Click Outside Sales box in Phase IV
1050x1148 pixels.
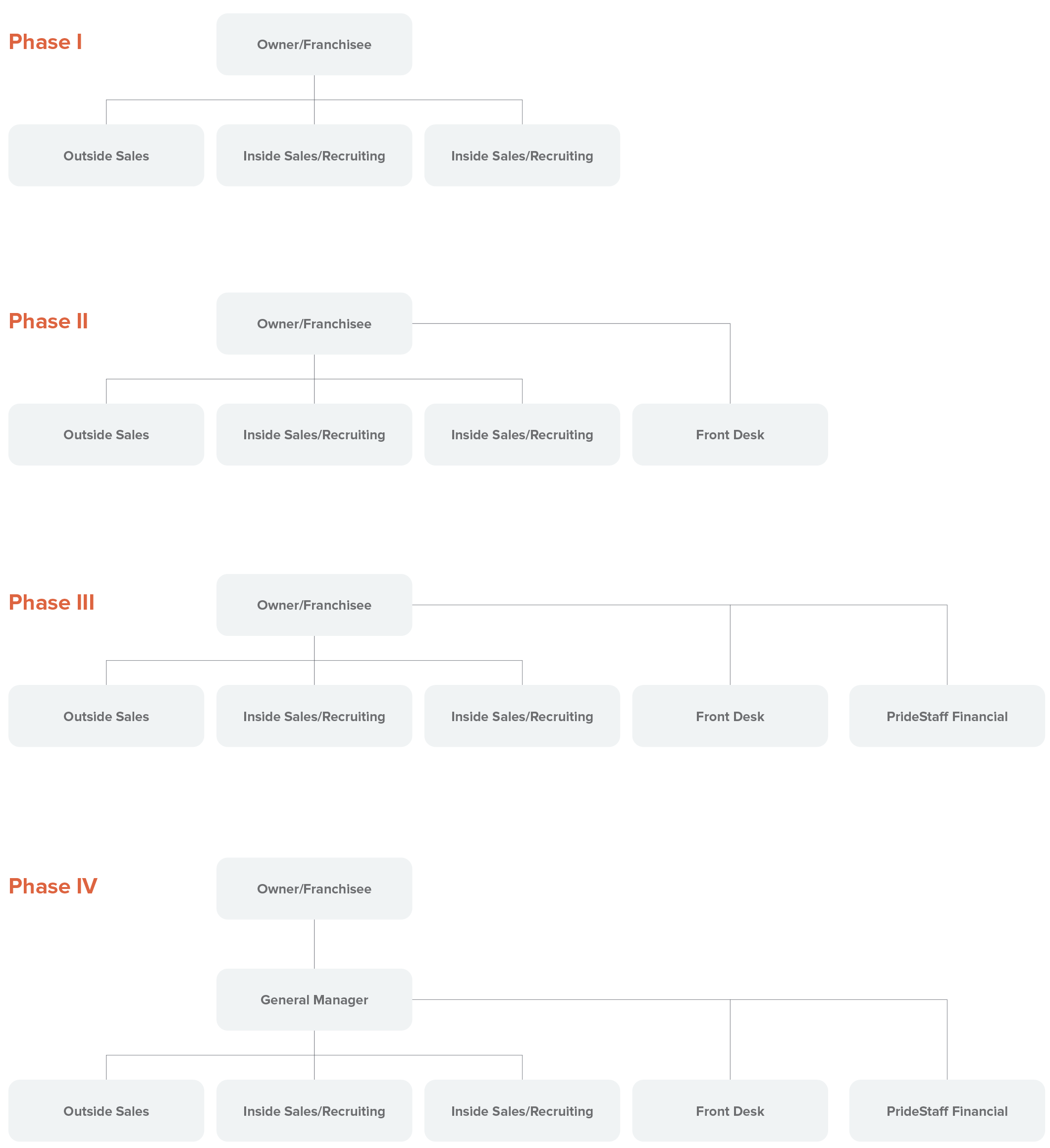(106, 1110)
